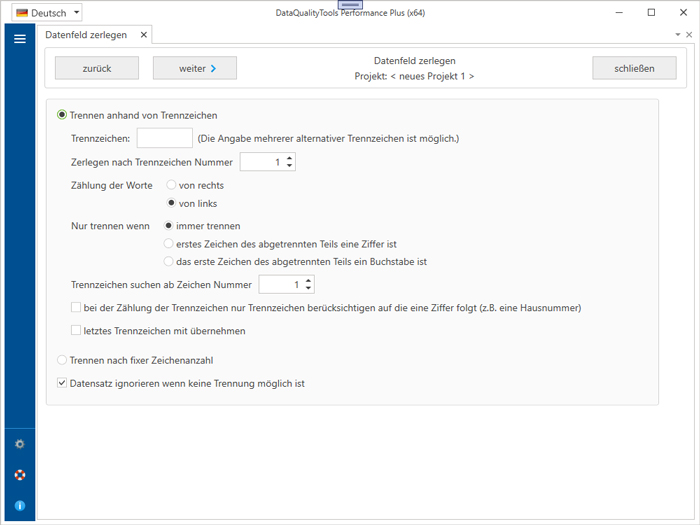
Task: Click the weiter button
Action: point(194,68)
